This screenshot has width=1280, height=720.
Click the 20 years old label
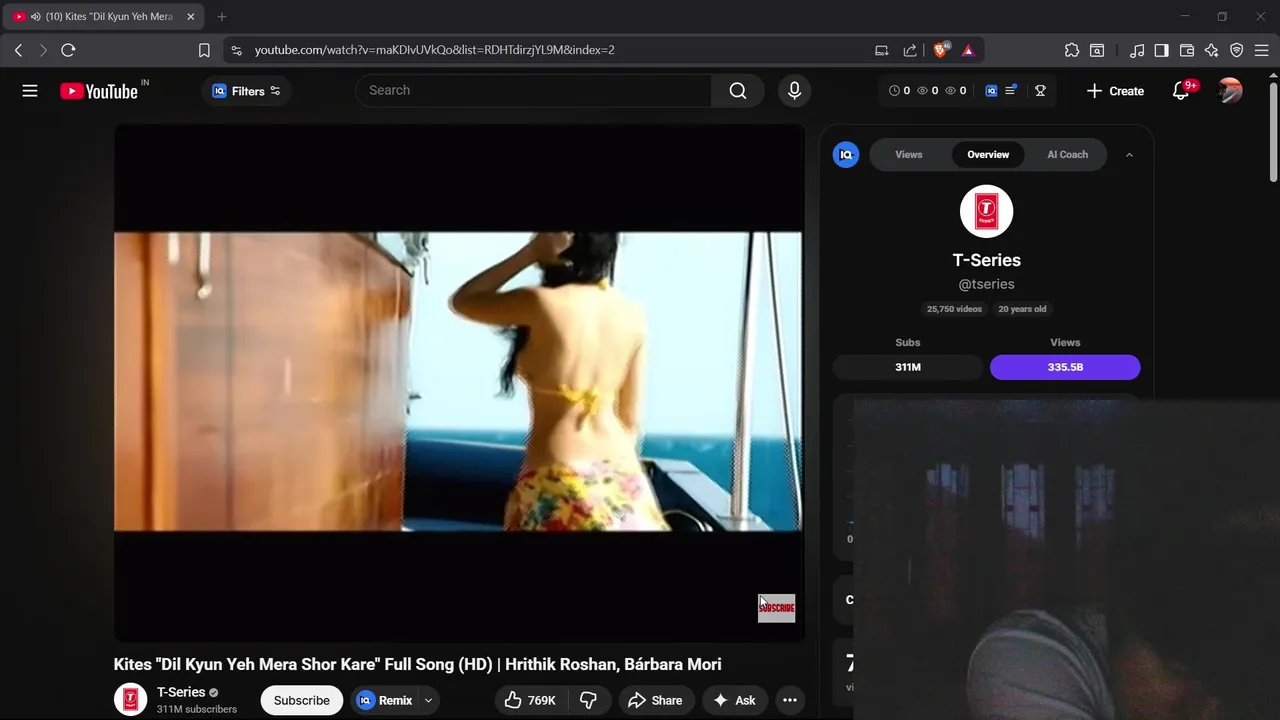click(1022, 309)
